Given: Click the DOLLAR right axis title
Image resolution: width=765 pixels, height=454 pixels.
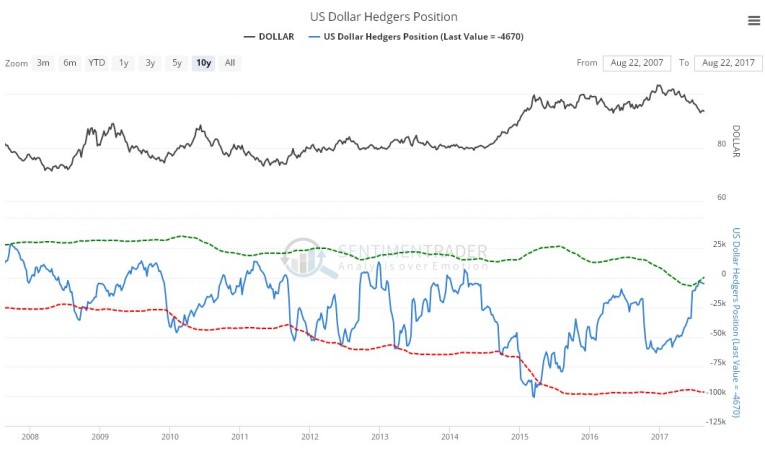Looking at the screenshot, I should pos(736,142).
